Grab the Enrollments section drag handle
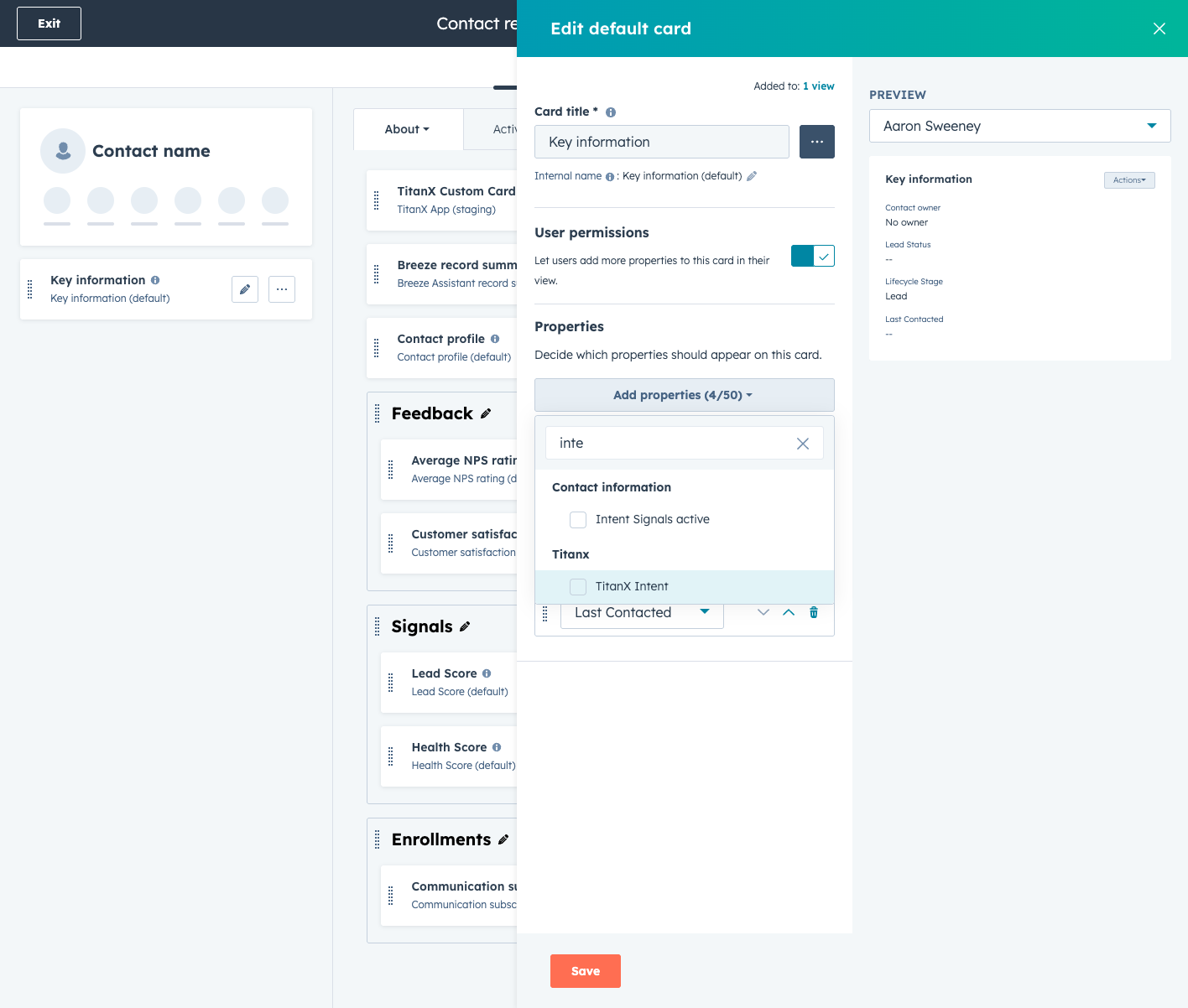The width and height of the screenshot is (1188, 1008). (377, 839)
